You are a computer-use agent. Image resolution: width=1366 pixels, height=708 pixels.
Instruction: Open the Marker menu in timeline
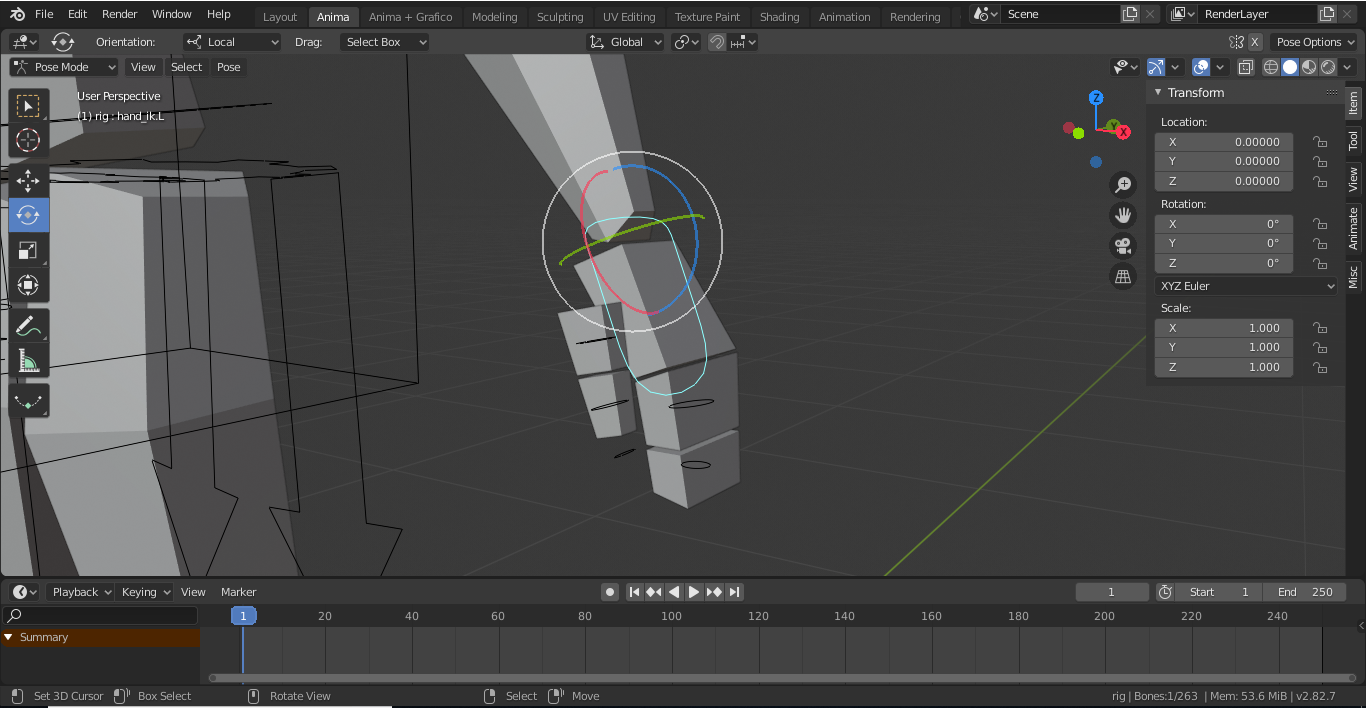tap(239, 592)
